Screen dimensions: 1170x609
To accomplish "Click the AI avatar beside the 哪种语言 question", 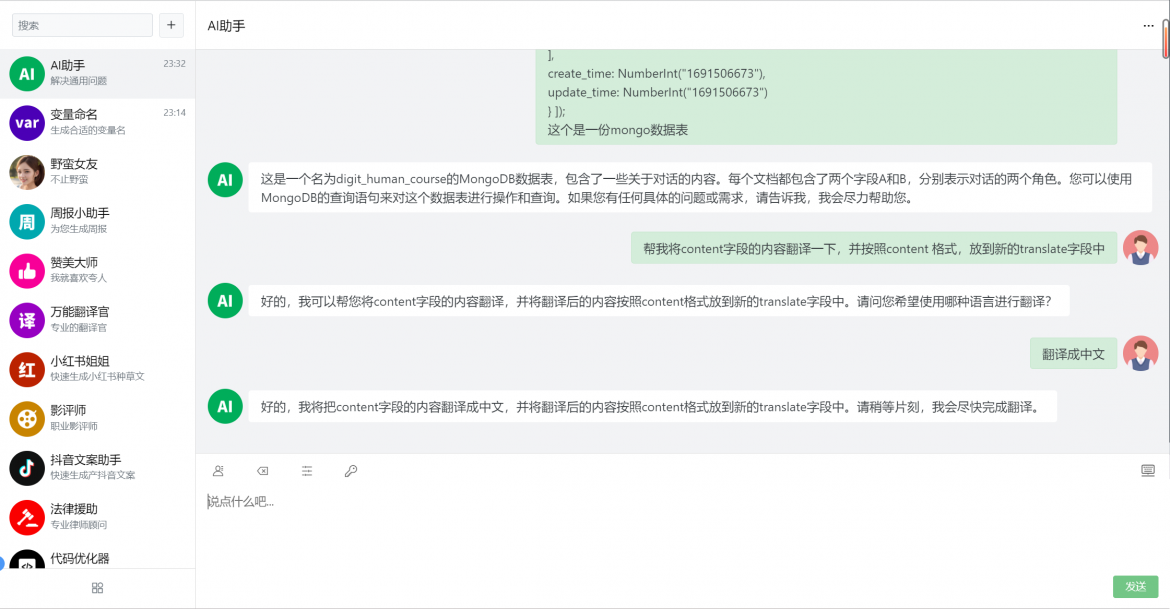I will click(x=225, y=301).
